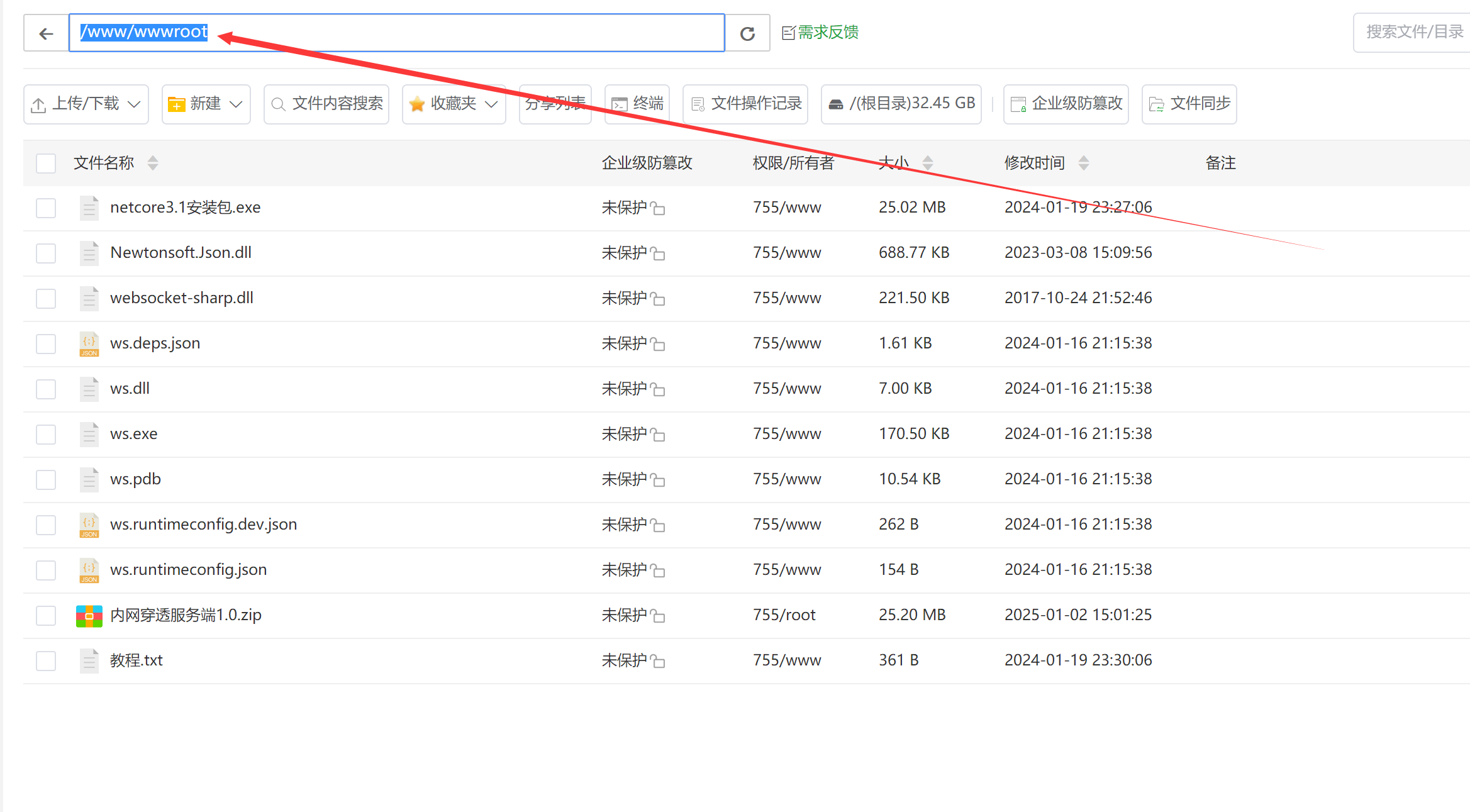Sort by 大小 column arrows

[x=928, y=164]
